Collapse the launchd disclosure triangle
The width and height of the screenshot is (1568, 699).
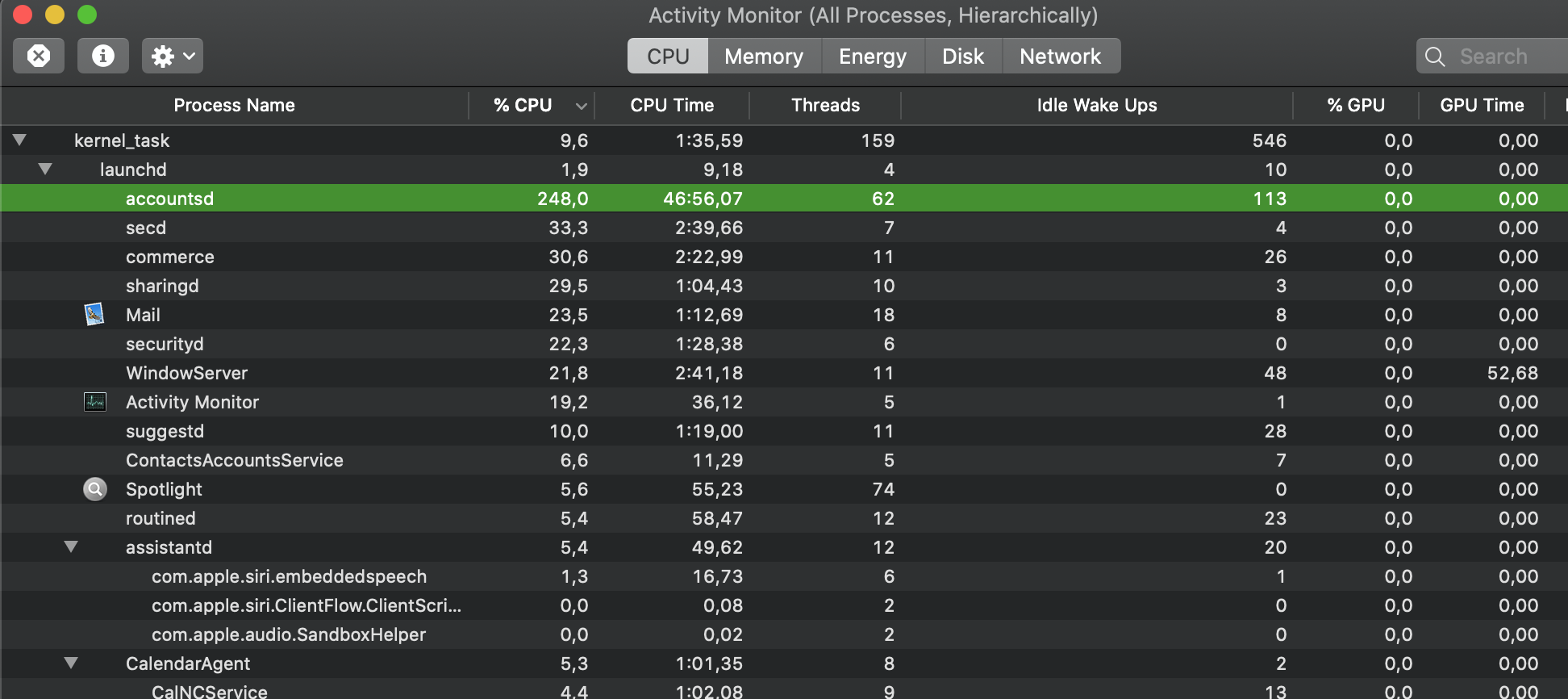pyautogui.click(x=45, y=169)
